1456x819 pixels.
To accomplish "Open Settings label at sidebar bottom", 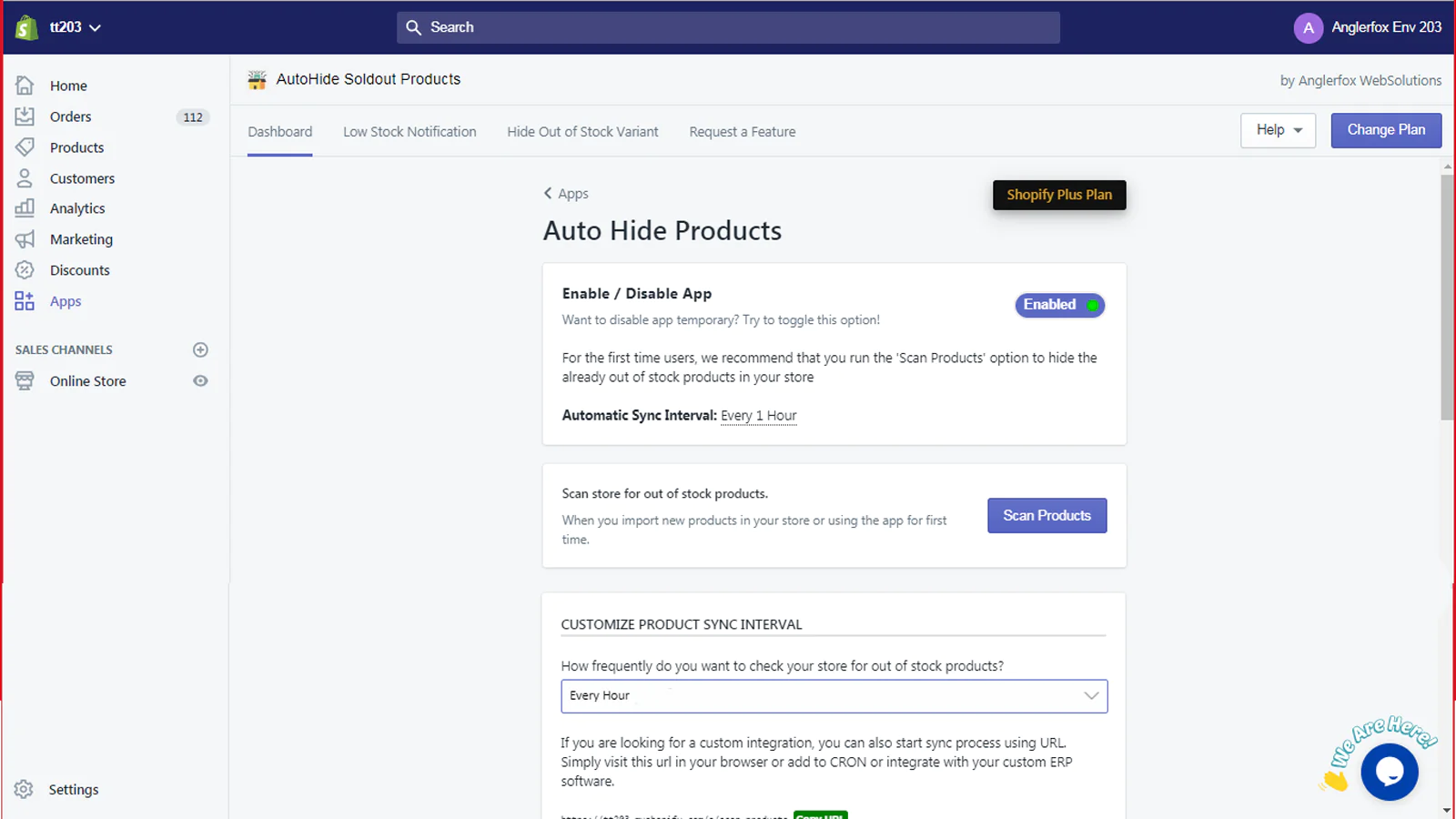I will coord(74,789).
